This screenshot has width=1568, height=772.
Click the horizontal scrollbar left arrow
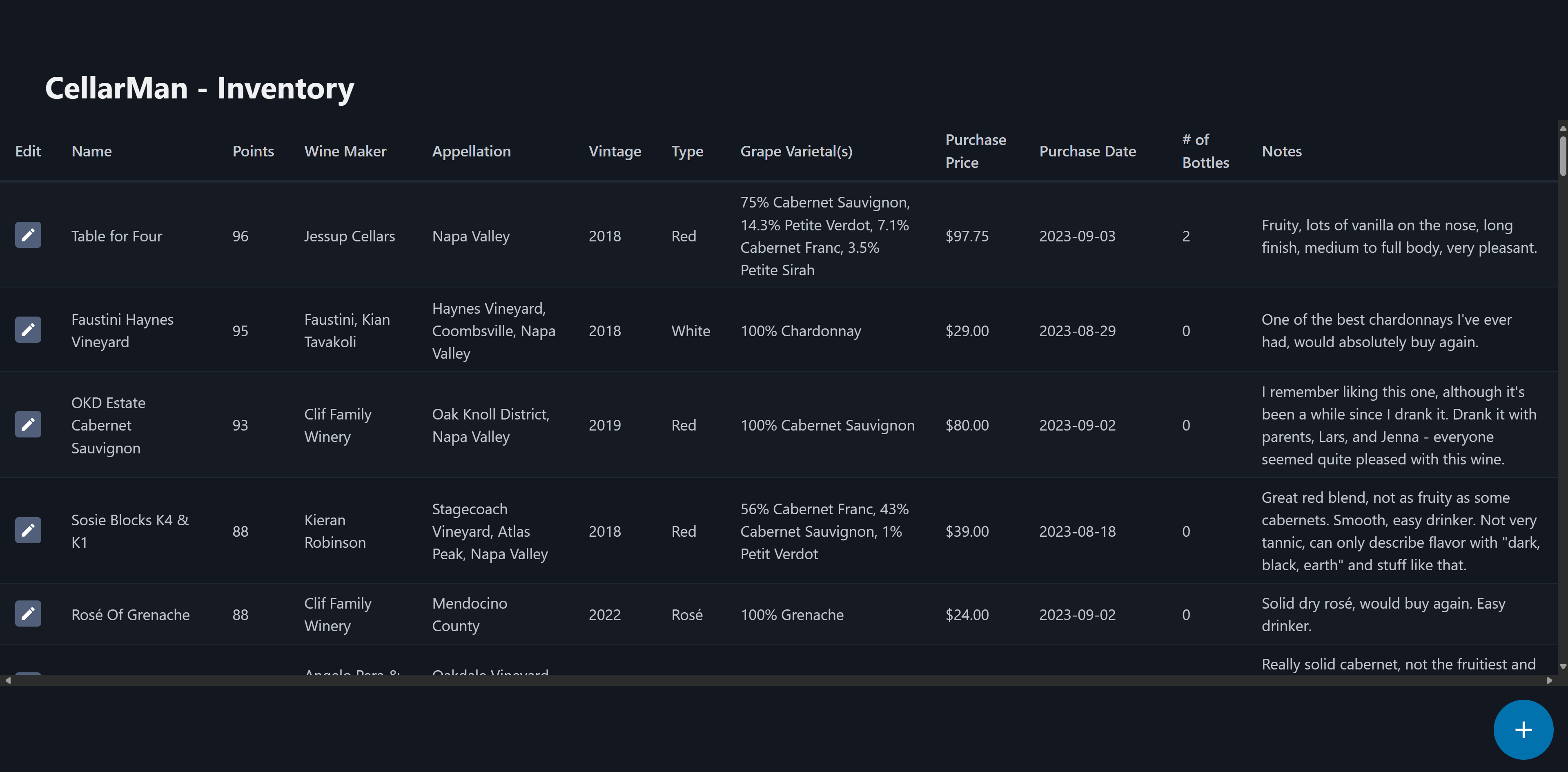pos(7,681)
